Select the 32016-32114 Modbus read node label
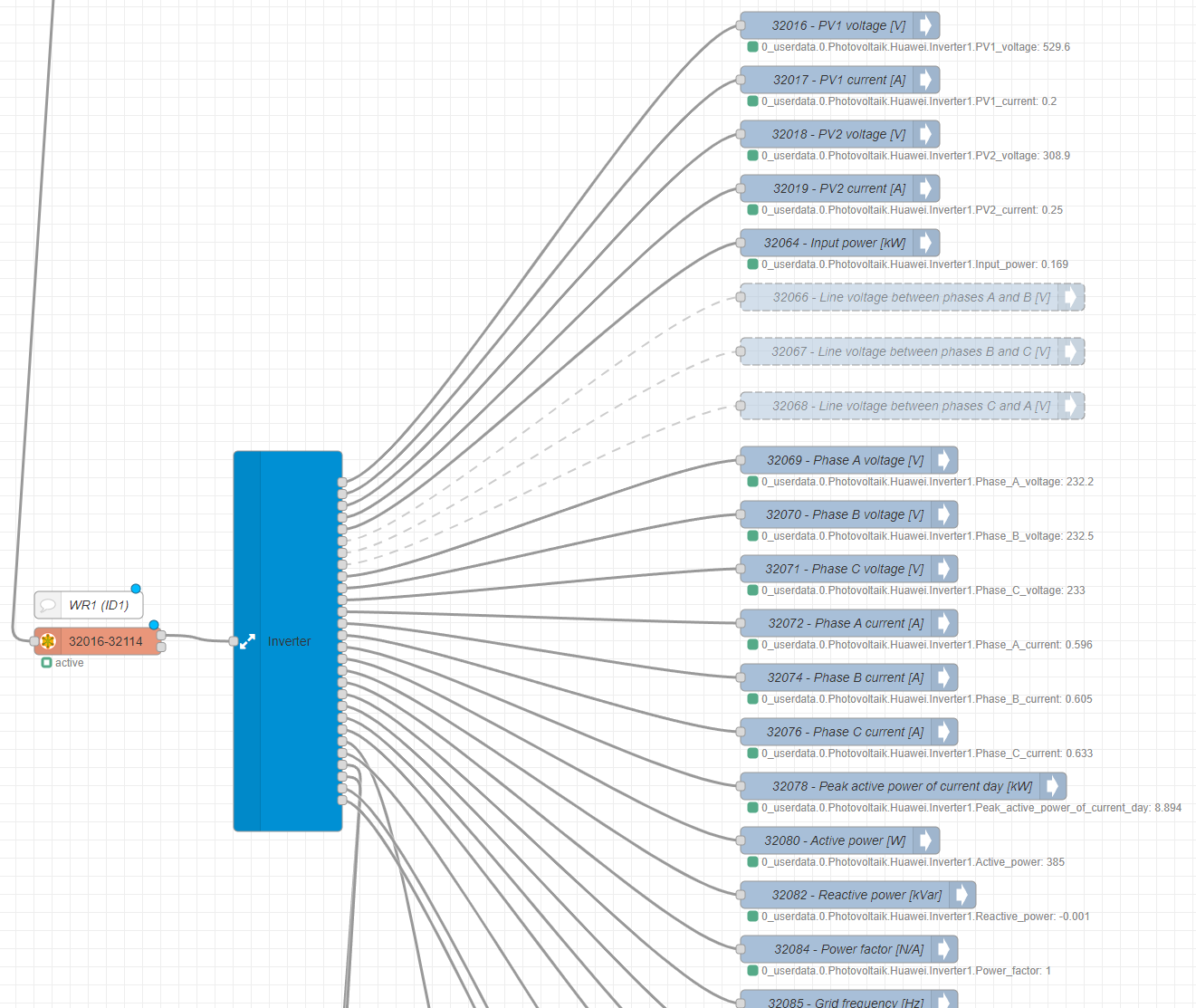The image size is (1196, 1008). tap(106, 641)
